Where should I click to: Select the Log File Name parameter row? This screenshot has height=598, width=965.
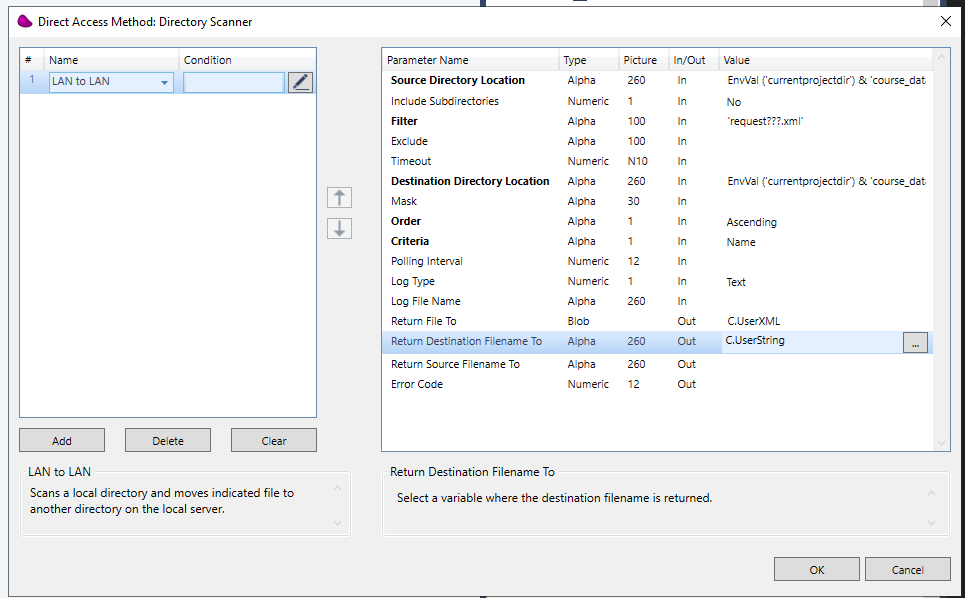657,301
